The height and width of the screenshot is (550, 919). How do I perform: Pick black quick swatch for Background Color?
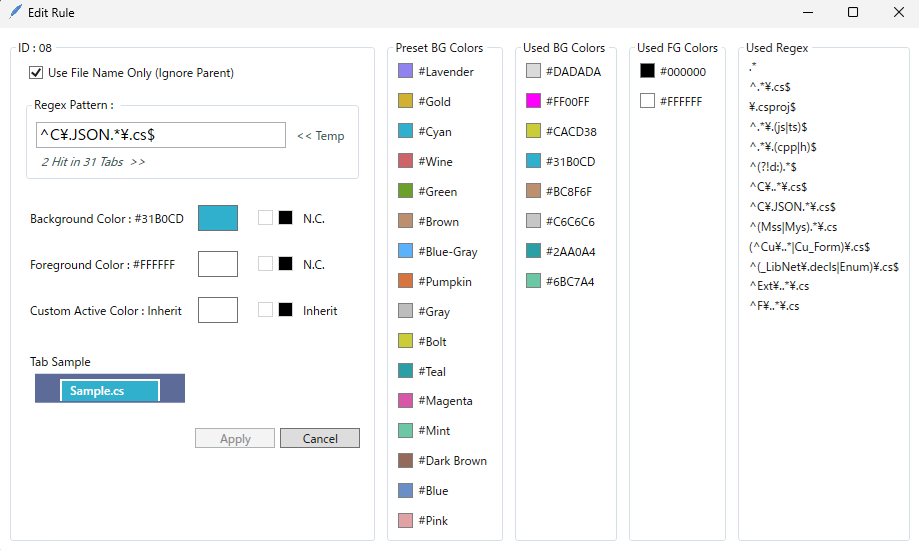(285, 218)
